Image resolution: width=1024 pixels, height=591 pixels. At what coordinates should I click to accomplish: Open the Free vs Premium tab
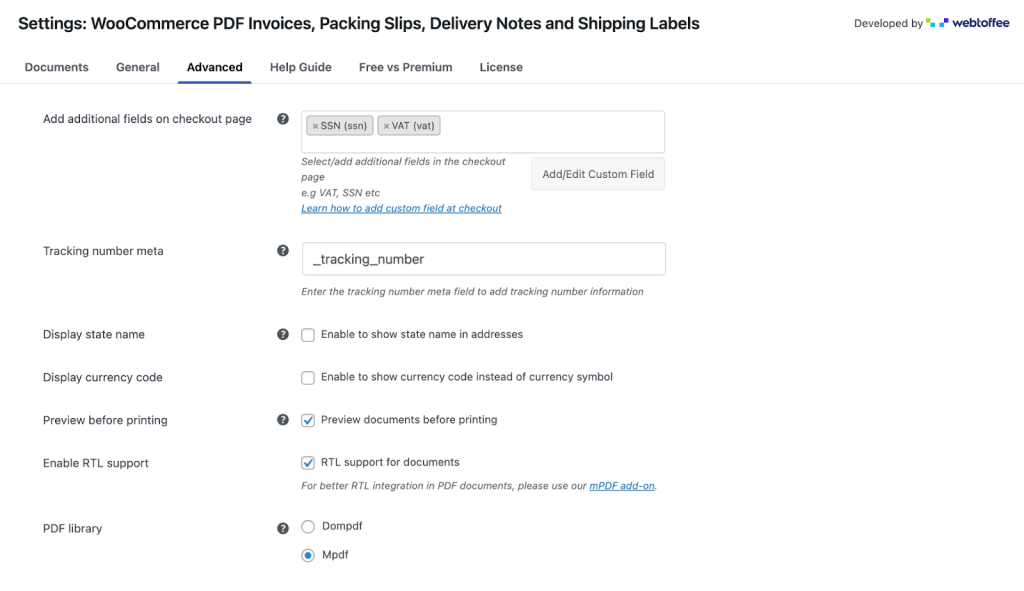click(x=405, y=67)
